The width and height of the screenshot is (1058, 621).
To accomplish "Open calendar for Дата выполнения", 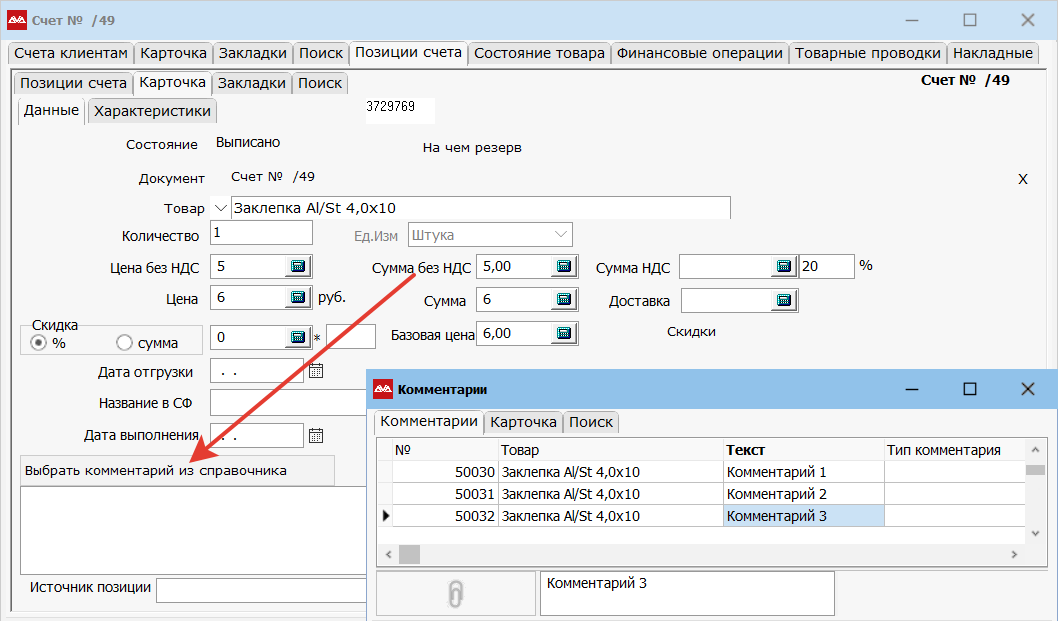I will tap(316, 435).
